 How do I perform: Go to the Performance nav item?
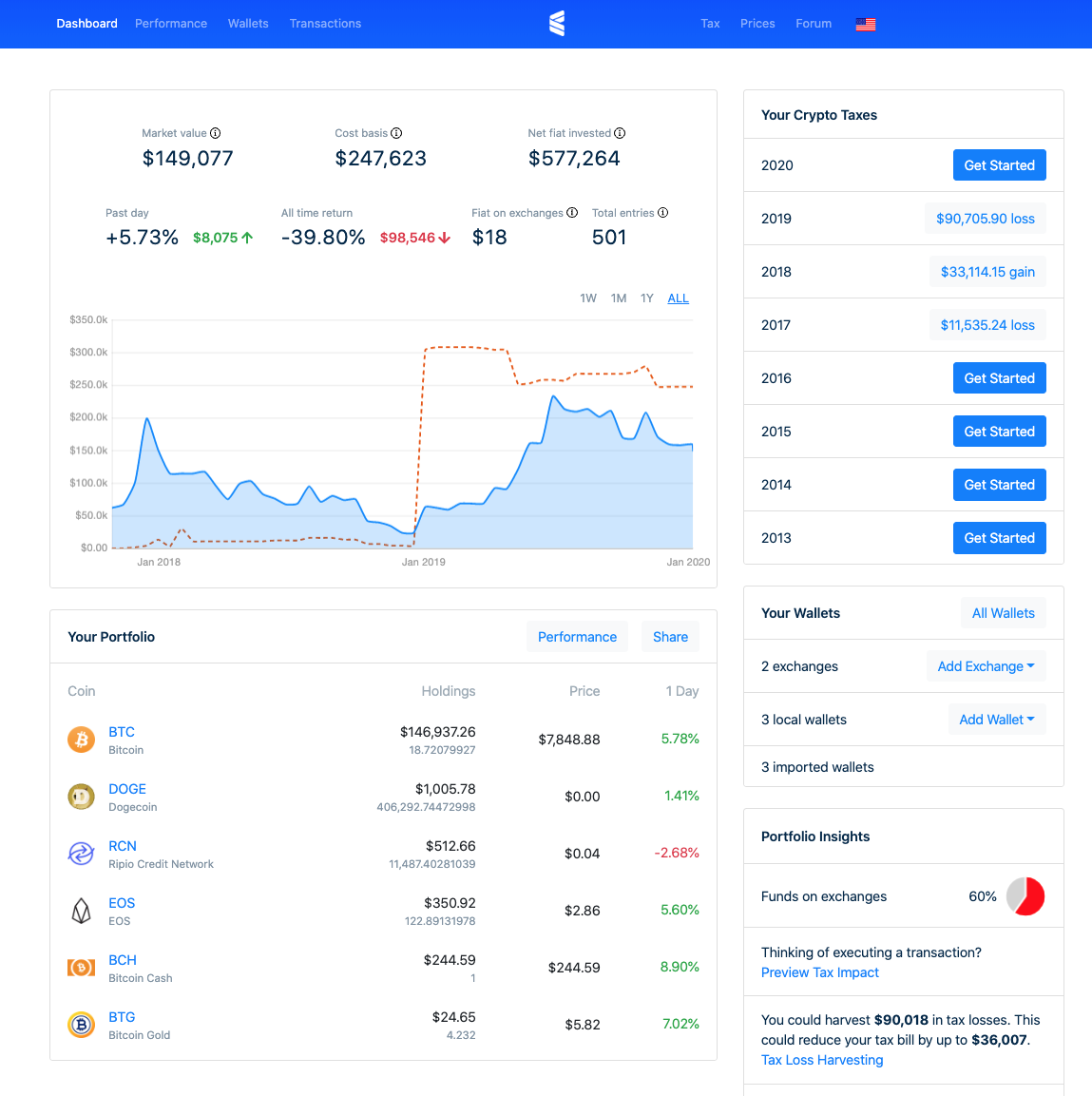(x=171, y=24)
